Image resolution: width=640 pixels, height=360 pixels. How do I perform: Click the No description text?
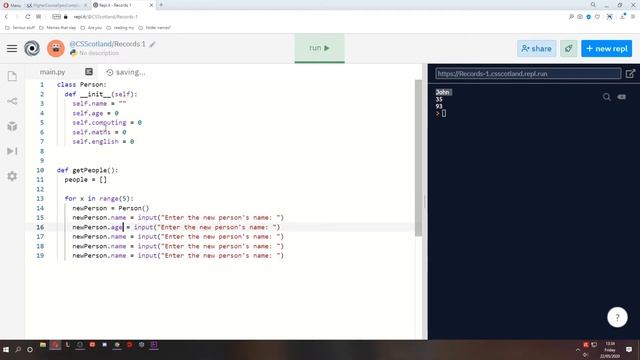click(99, 53)
